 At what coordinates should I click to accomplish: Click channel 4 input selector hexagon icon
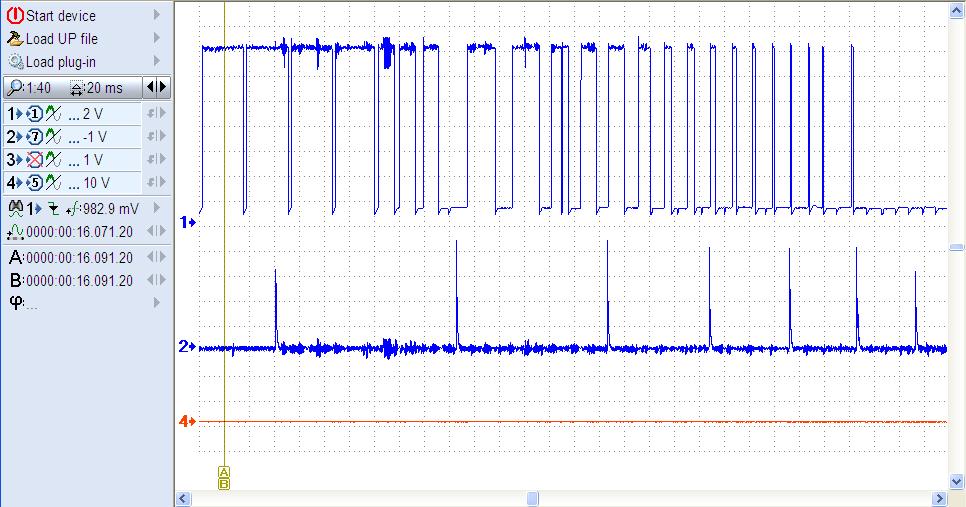[35, 182]
